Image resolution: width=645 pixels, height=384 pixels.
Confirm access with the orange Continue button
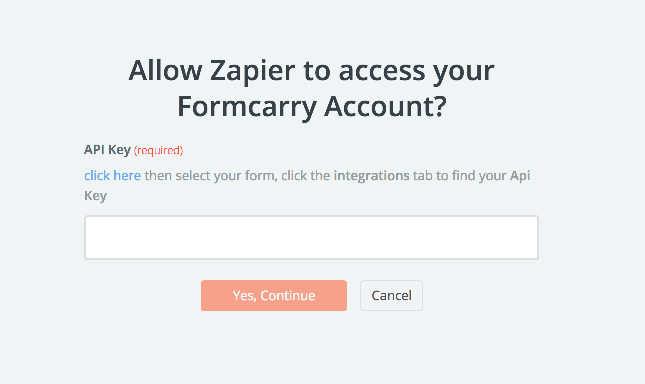coord(274,295)
